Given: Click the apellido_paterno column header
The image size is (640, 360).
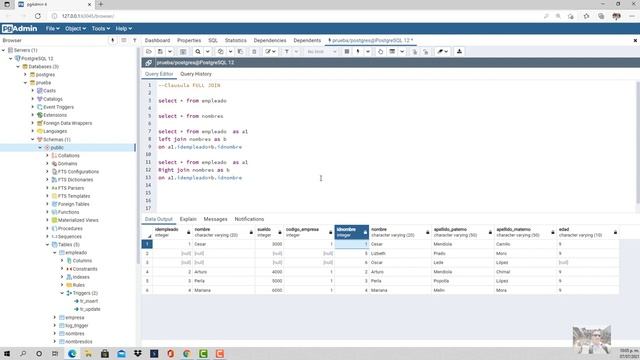Looking at the screenshot, I should pos(462,232).
